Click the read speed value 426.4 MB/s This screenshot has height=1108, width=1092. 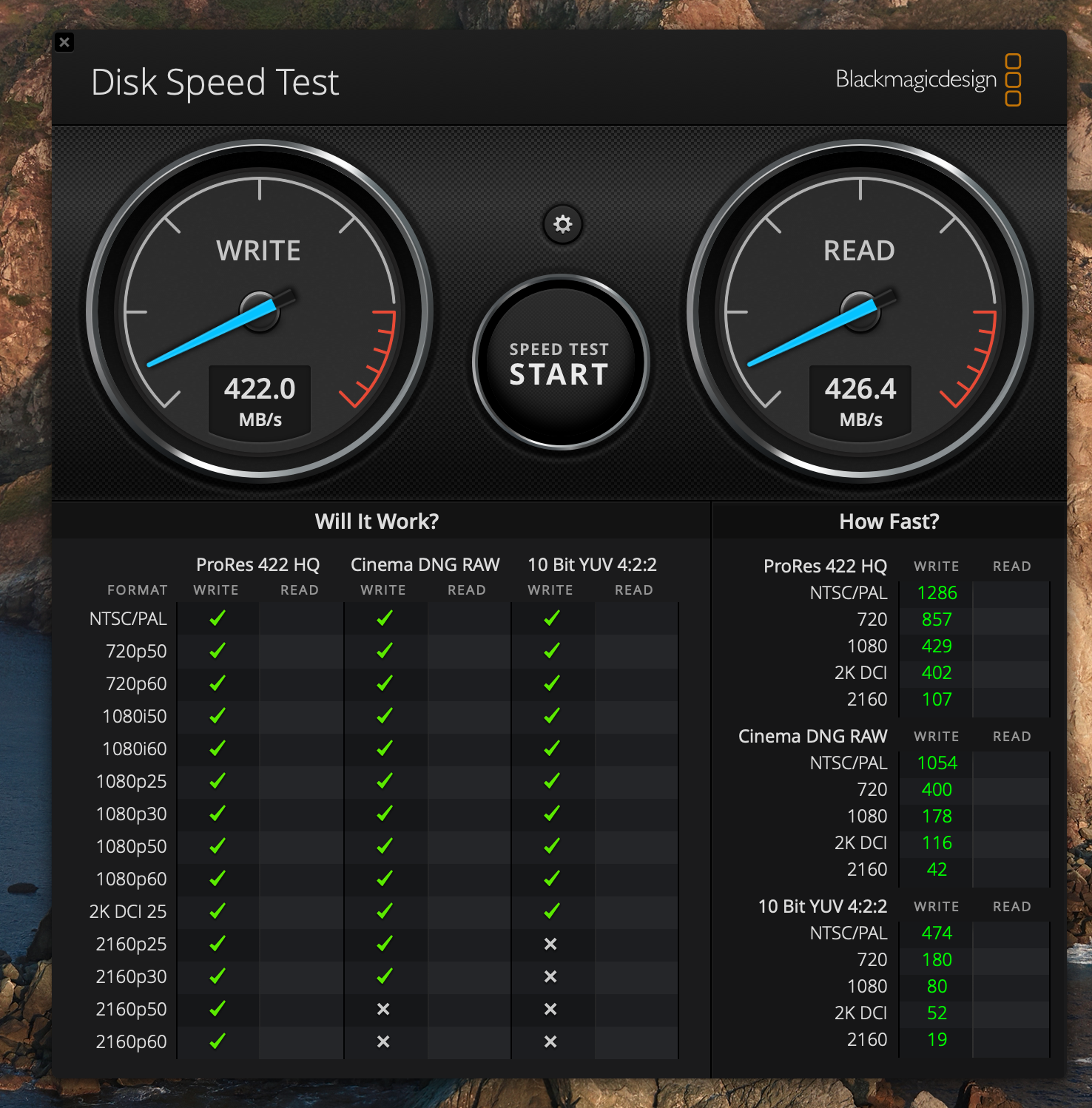[x=860, y=401]
